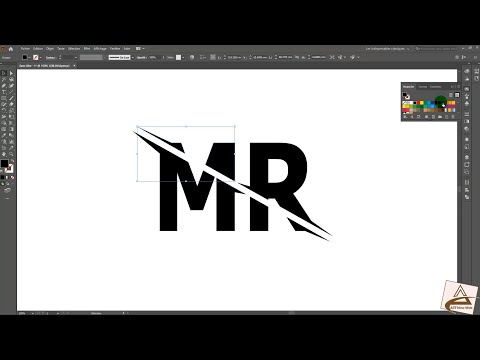Select the Magic Wand tool
The width and height of the screenshot is (480, 360).
4,79
